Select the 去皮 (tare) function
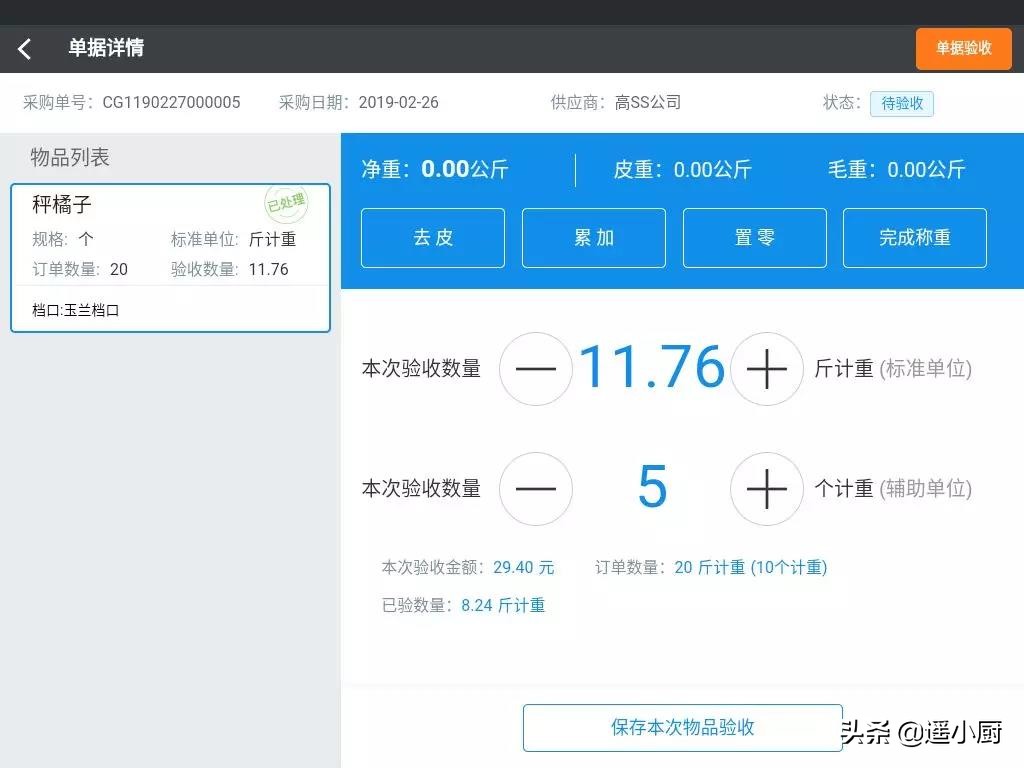 pos(432,238)
